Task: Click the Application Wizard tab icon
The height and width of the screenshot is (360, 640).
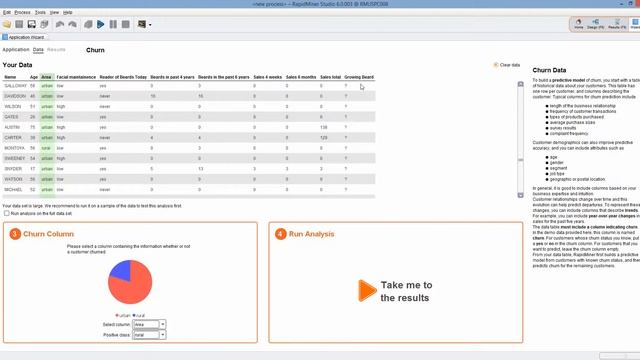Action: coord(5,37)
